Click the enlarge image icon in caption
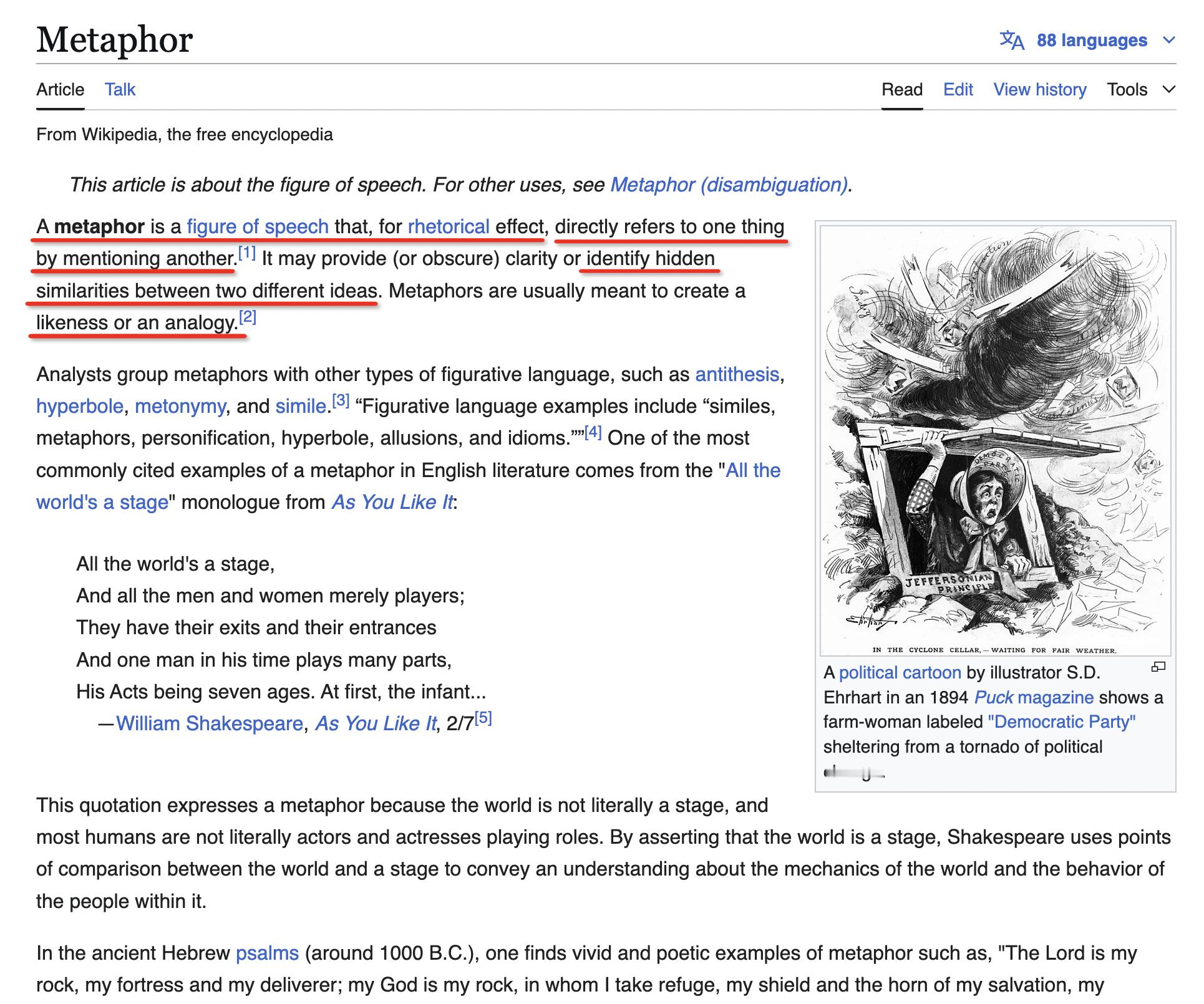Image resolution: width=1204 pixels, height=1004 pixels. tap(1158, 667)
